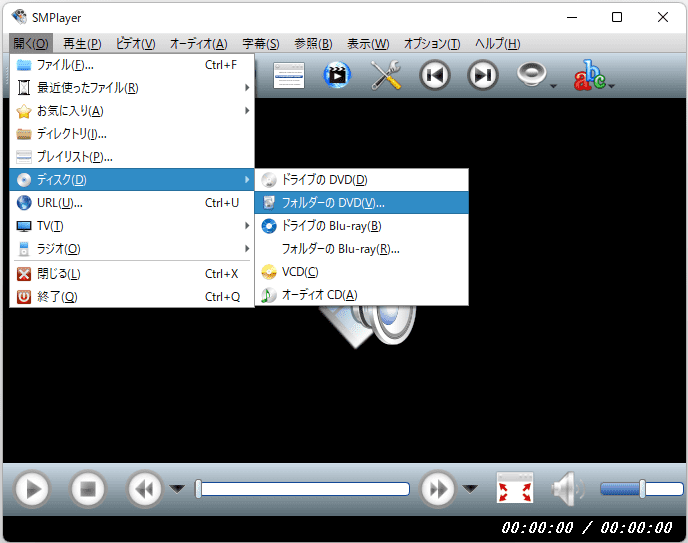
Task: Click the 00:00:00 / 00:00:00 time display
Action: tap(587, 527)
